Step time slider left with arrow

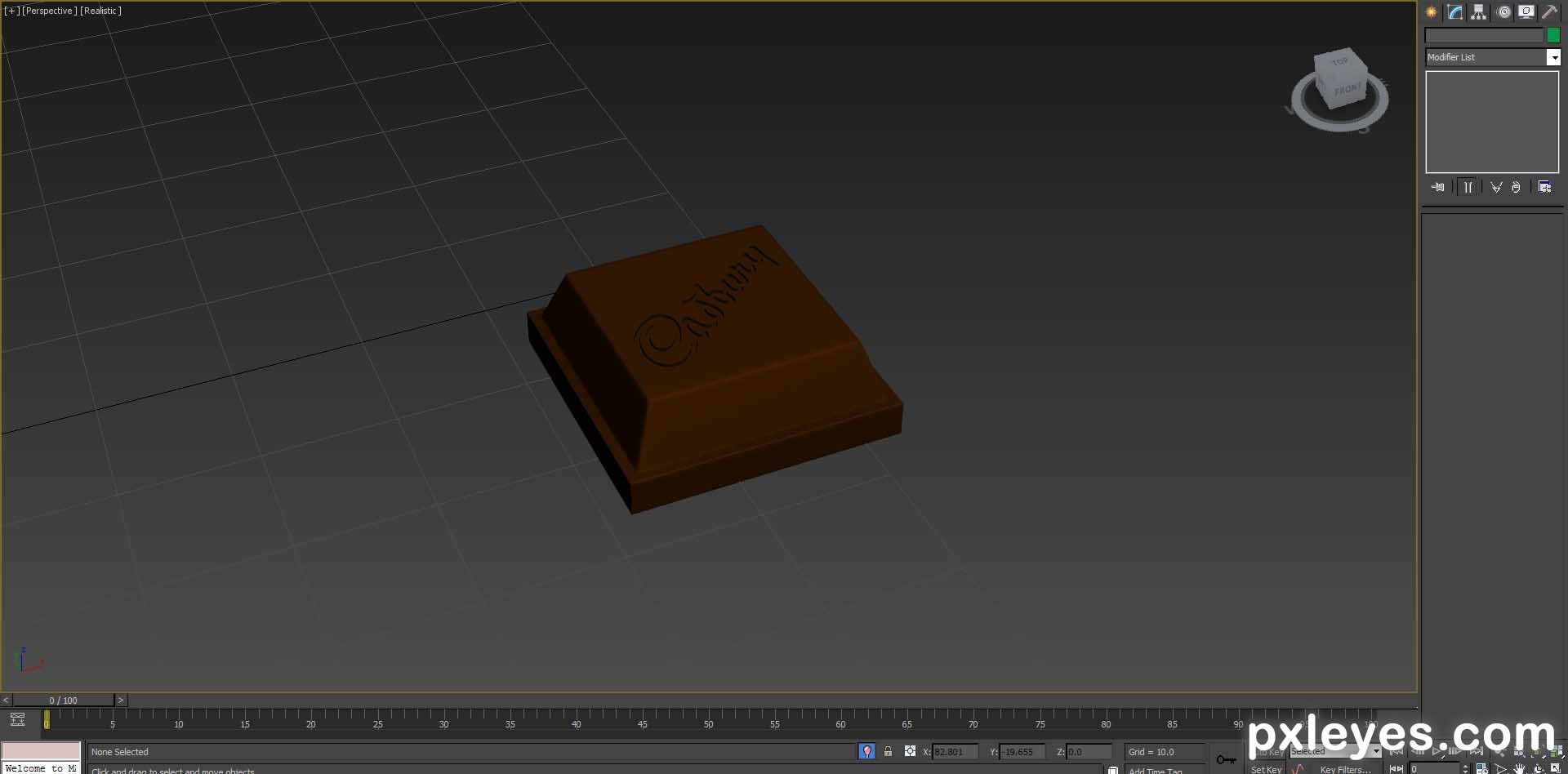pos(6,700)
